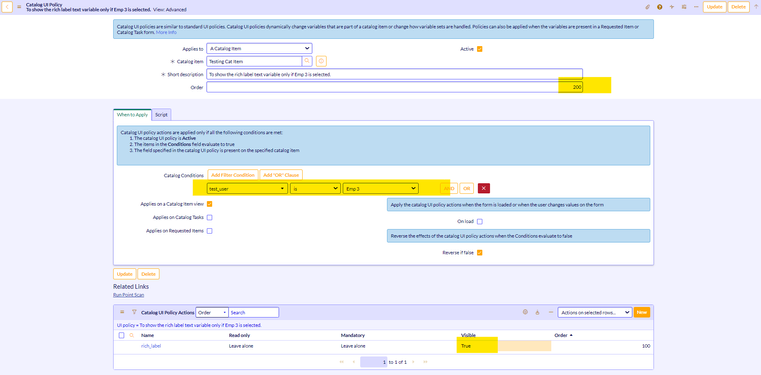Image resolution: width=761 pixels, height=375 pixels.
Task: Click the Catalog item text field
Action: (x=254, y=61)
